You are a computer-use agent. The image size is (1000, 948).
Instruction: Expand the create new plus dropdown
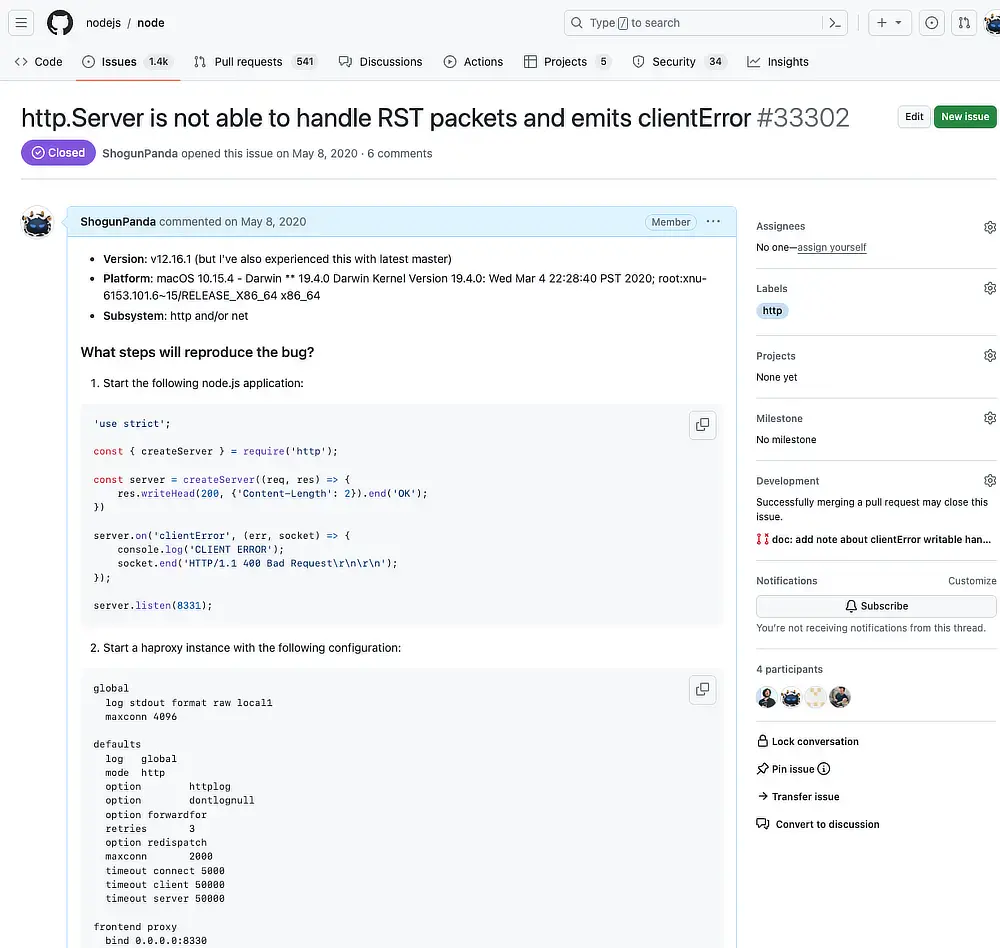pyautogui.click(x=888, y=23)
